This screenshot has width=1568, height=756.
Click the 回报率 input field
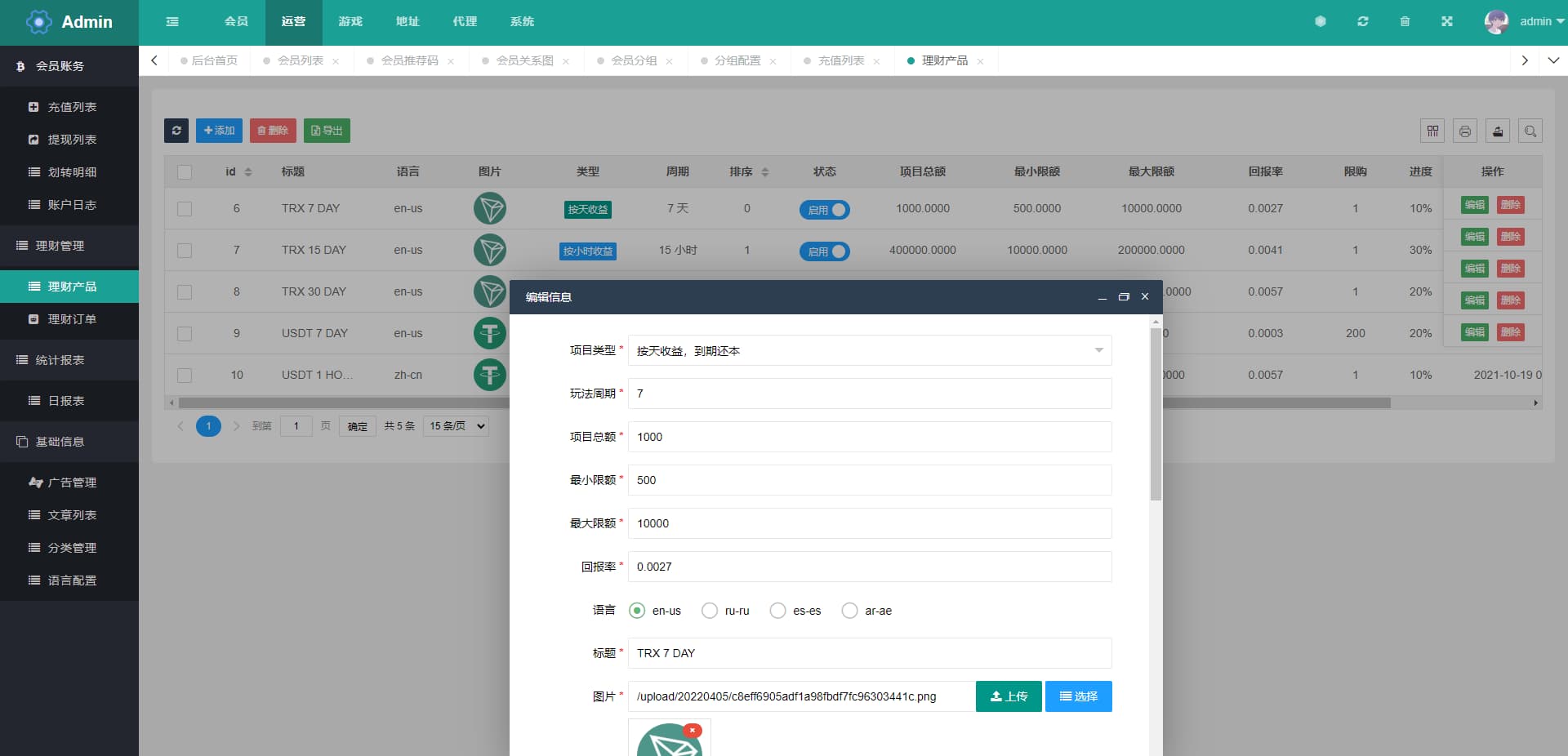[869, 567]
